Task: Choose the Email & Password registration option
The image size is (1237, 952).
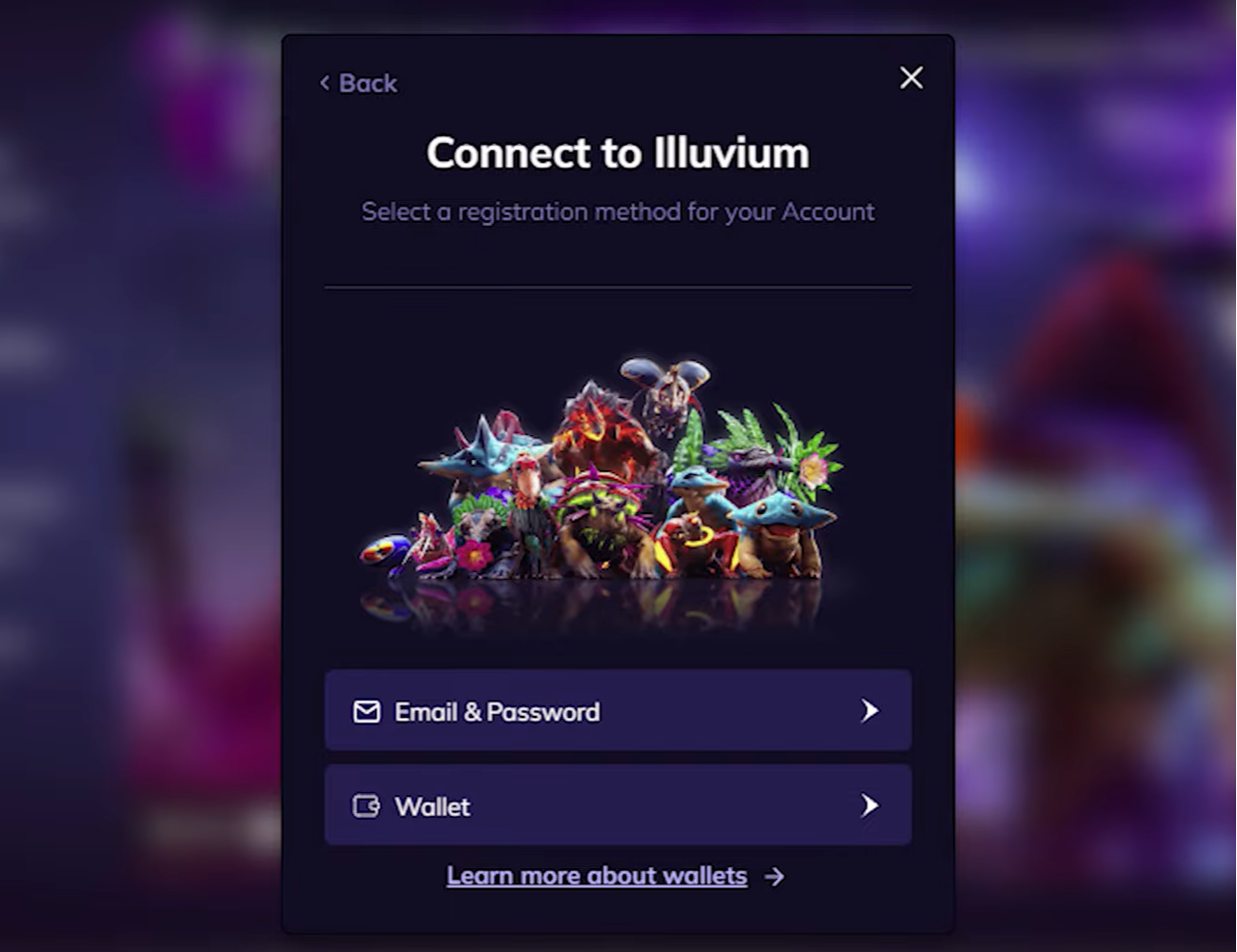Action: point(618,710)
